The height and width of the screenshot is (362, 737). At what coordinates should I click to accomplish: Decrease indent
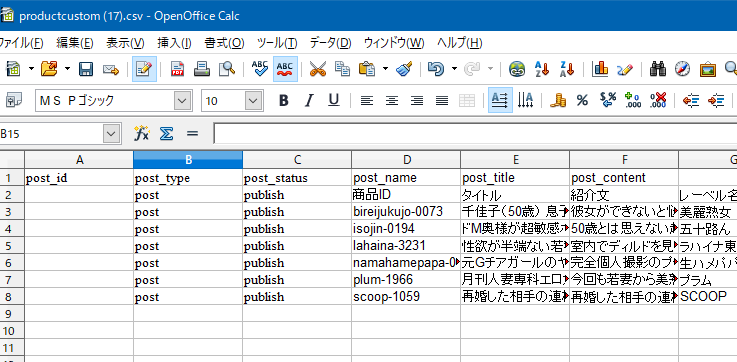(691, 100)
